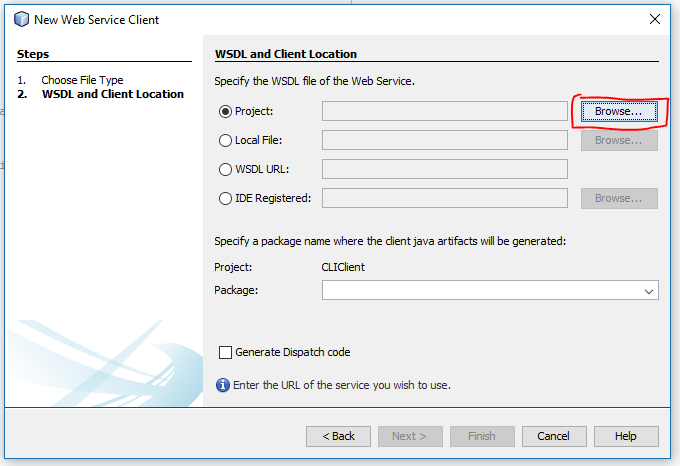The height and width of the screenshot is (466, 680).
Task: Click the highlighted Browse button for Project
Action: point(619,111)
